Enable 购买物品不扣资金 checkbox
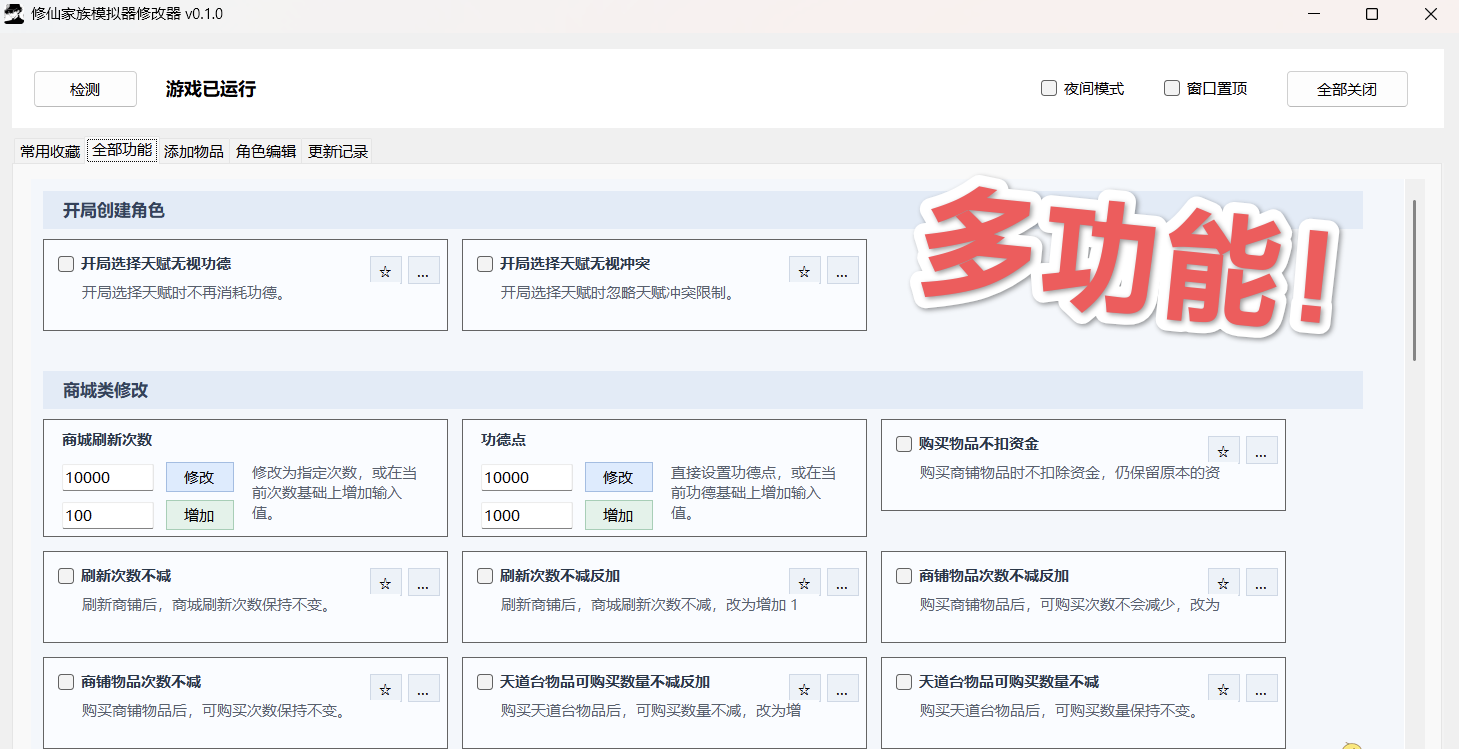The width and height of the screenshot is (1465, 749). click(904, 444)
